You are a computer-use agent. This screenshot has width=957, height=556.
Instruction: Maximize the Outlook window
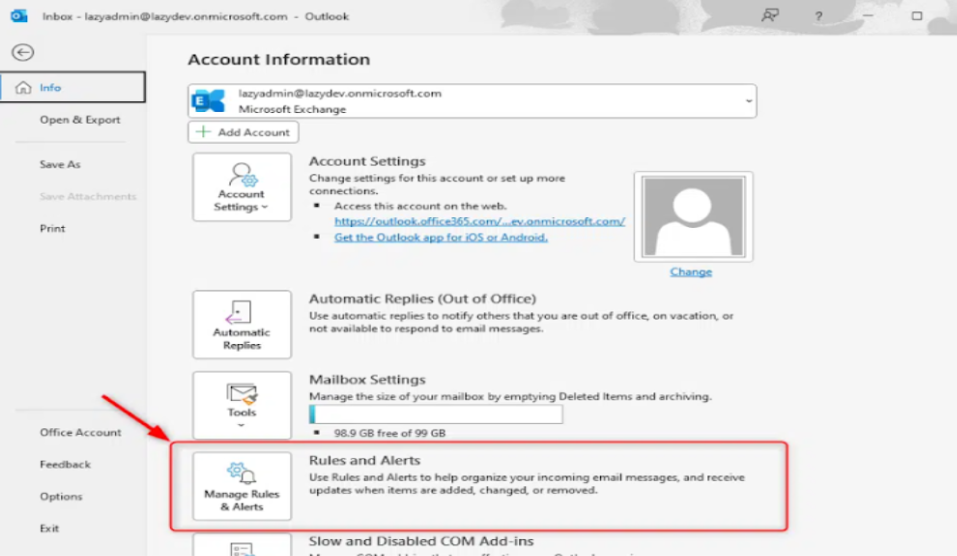click(x=917, y=16)
